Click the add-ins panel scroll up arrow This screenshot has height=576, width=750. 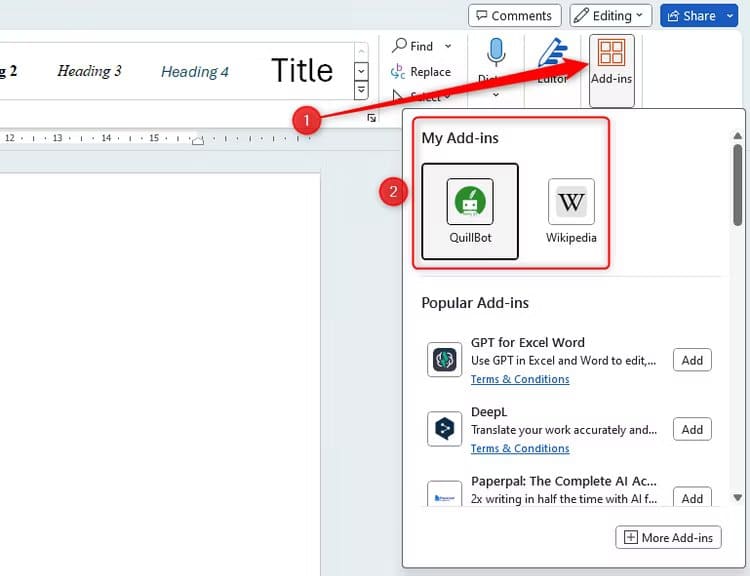[738, 136]
